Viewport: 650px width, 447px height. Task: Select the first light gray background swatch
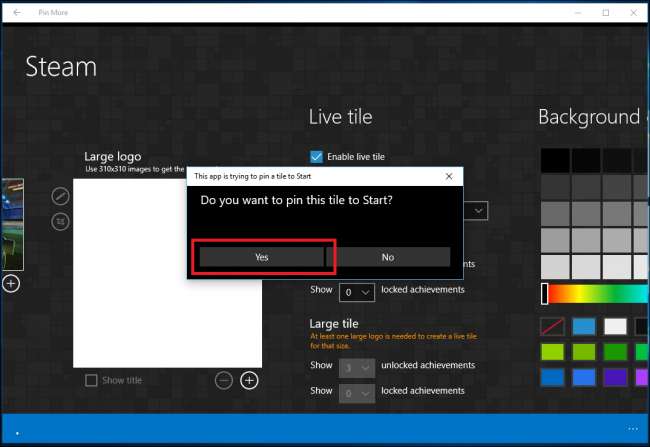point(555,267)
